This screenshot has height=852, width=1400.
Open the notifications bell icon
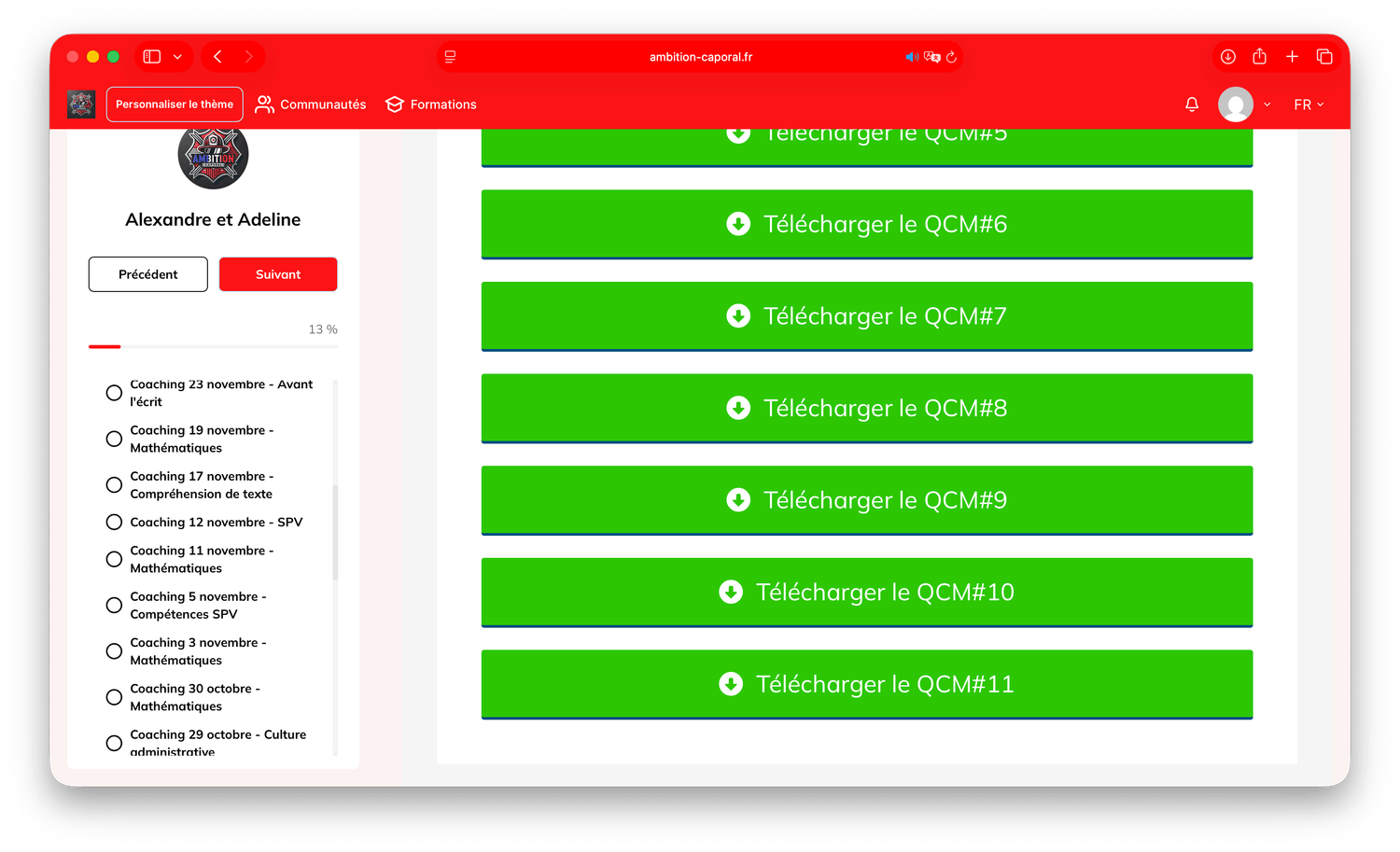point(1192,105)
